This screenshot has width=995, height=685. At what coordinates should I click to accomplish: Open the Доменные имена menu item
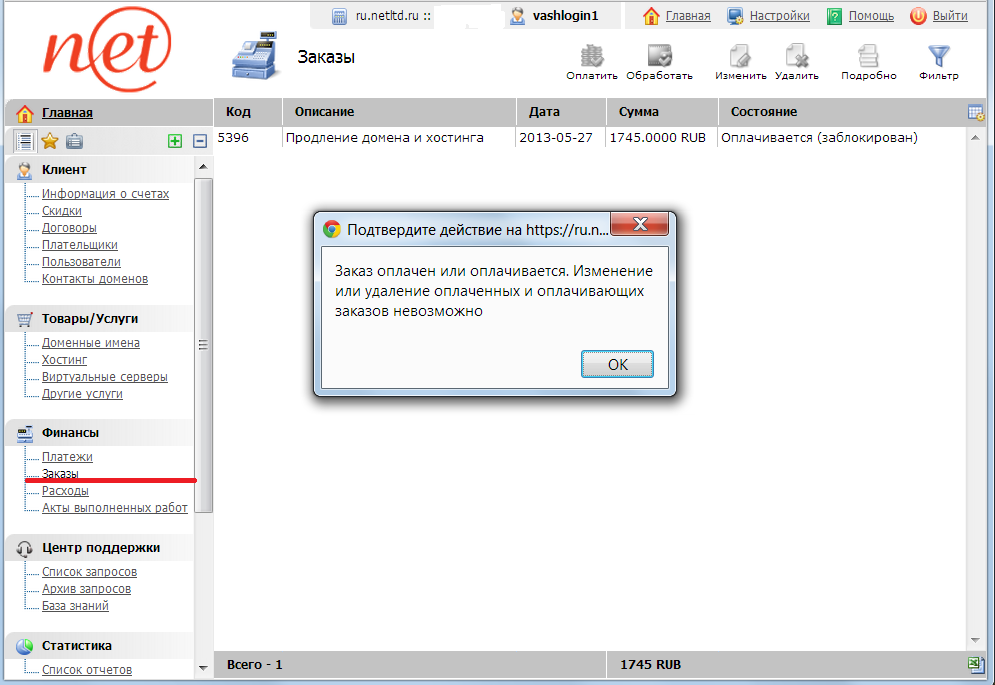91,343
